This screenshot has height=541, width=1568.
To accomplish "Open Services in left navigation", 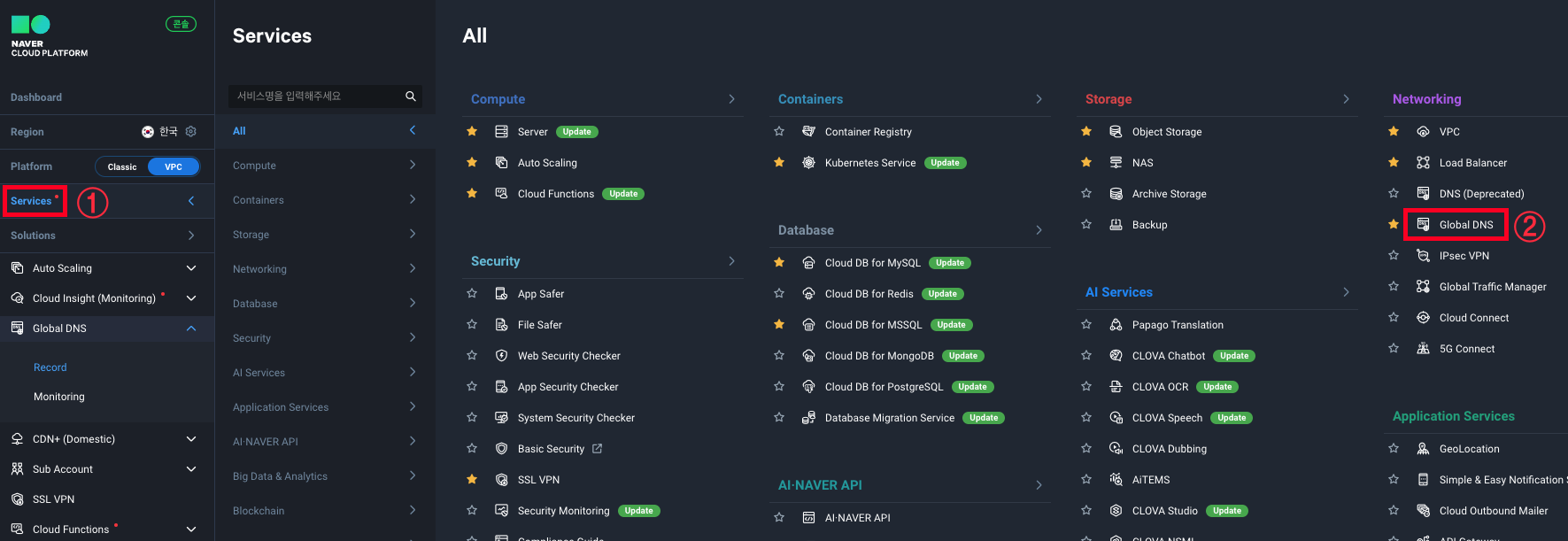I will [31, 201].
